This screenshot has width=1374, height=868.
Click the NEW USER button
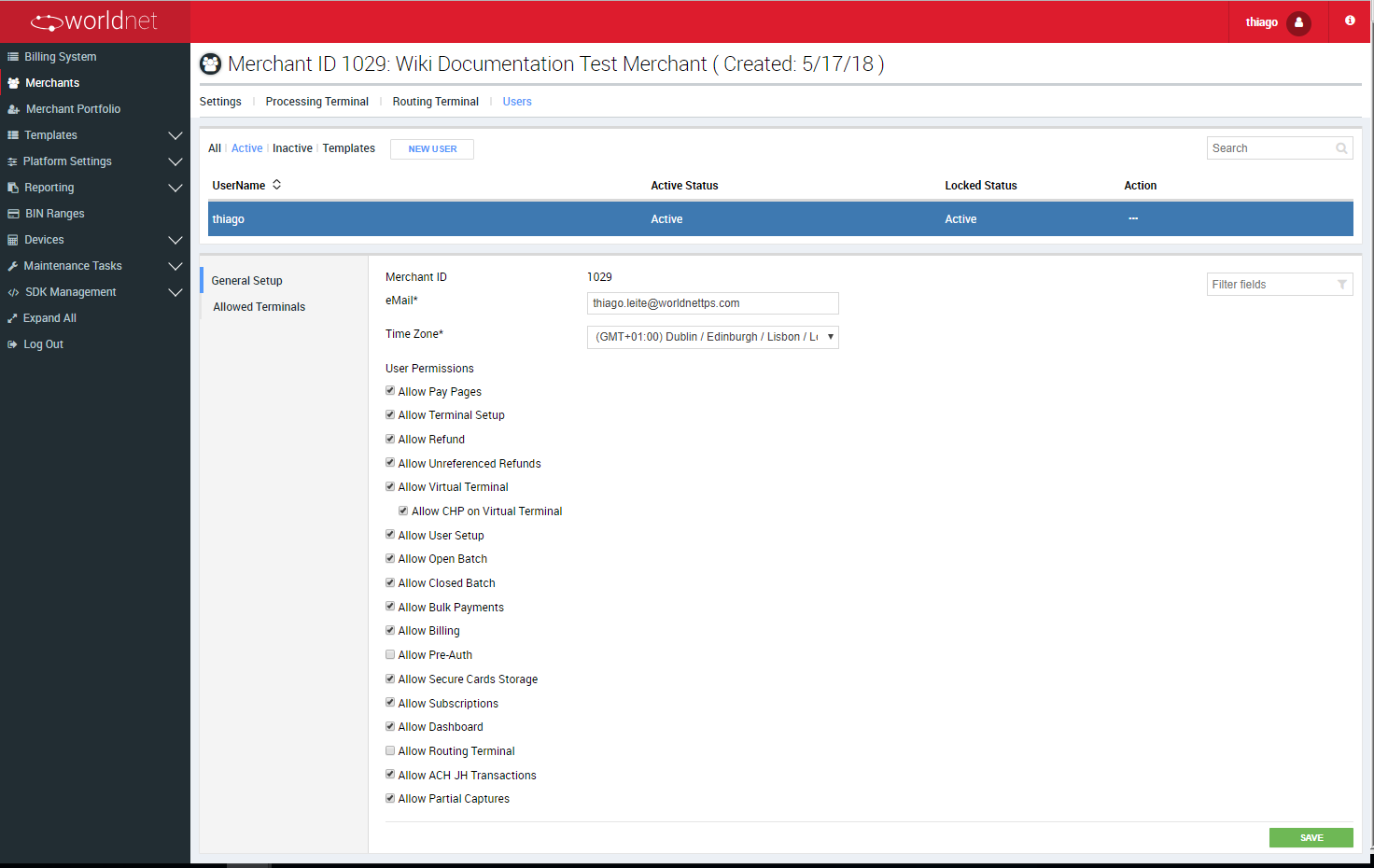click(432, 149)
